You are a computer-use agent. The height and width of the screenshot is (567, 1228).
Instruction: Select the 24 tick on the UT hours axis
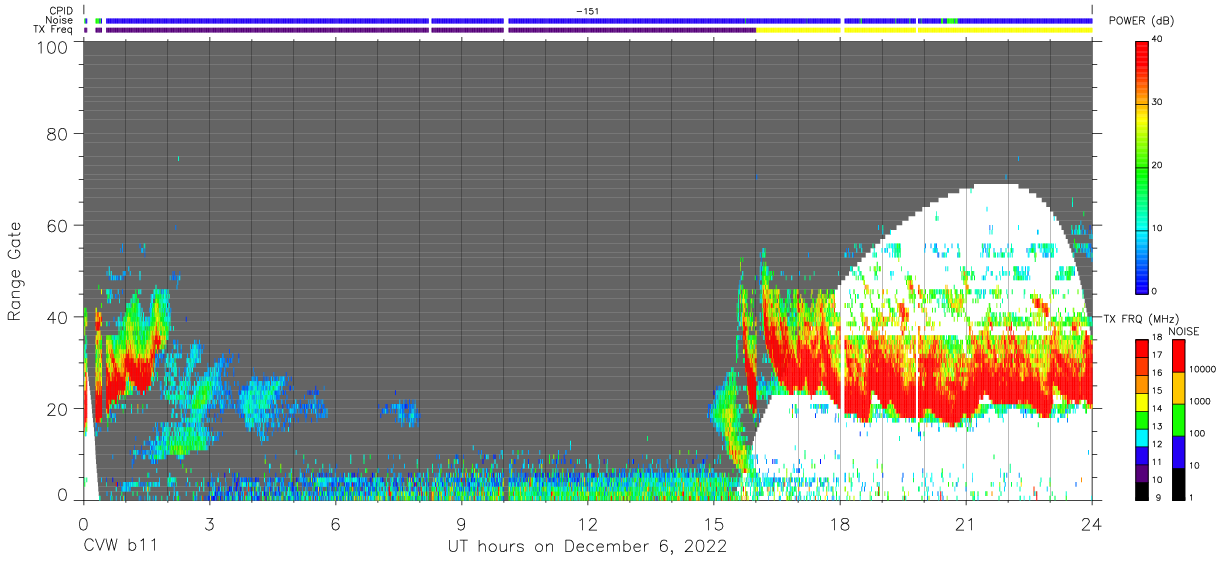(1091, 524)
